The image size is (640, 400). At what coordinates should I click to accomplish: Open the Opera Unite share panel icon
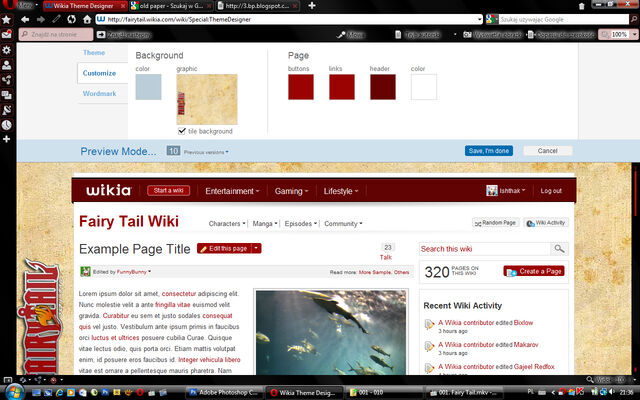coord(7,80)
